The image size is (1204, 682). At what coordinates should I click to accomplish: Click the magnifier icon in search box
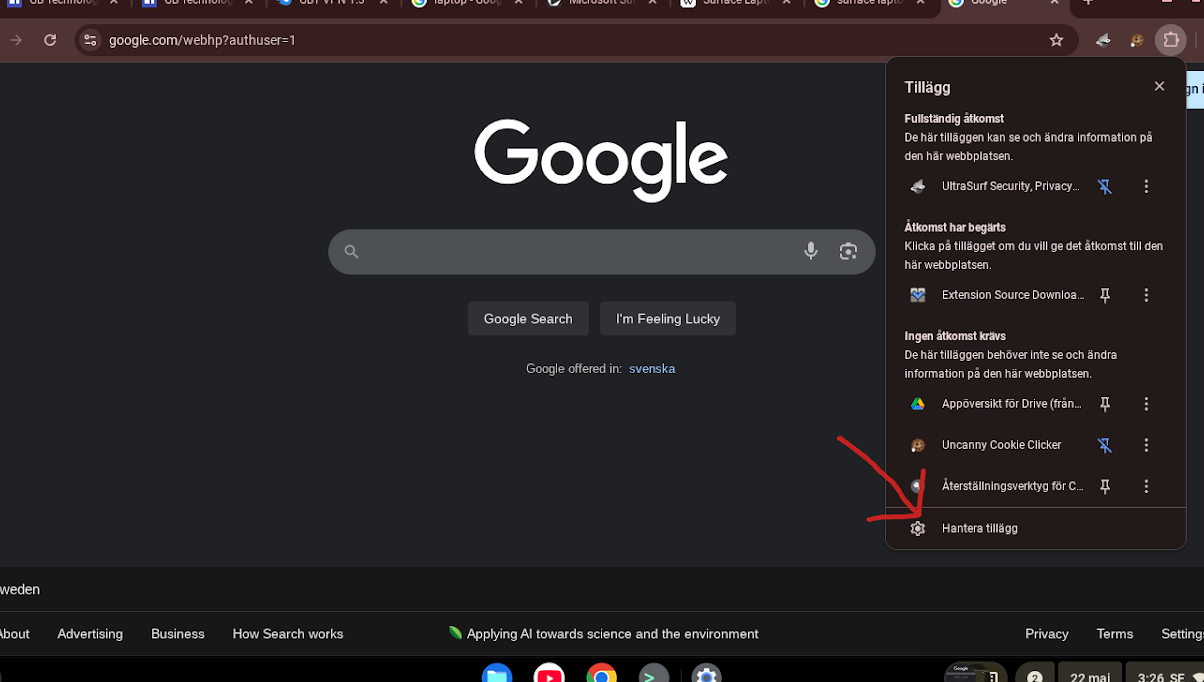click(351, 252)
